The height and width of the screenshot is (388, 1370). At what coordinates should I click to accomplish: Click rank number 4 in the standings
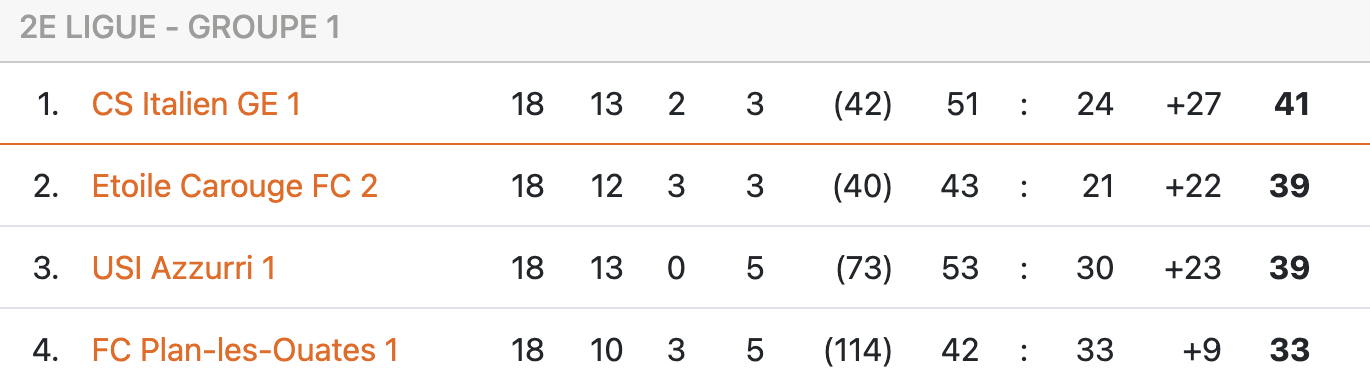pyautogui.click(x=46, y=350)
